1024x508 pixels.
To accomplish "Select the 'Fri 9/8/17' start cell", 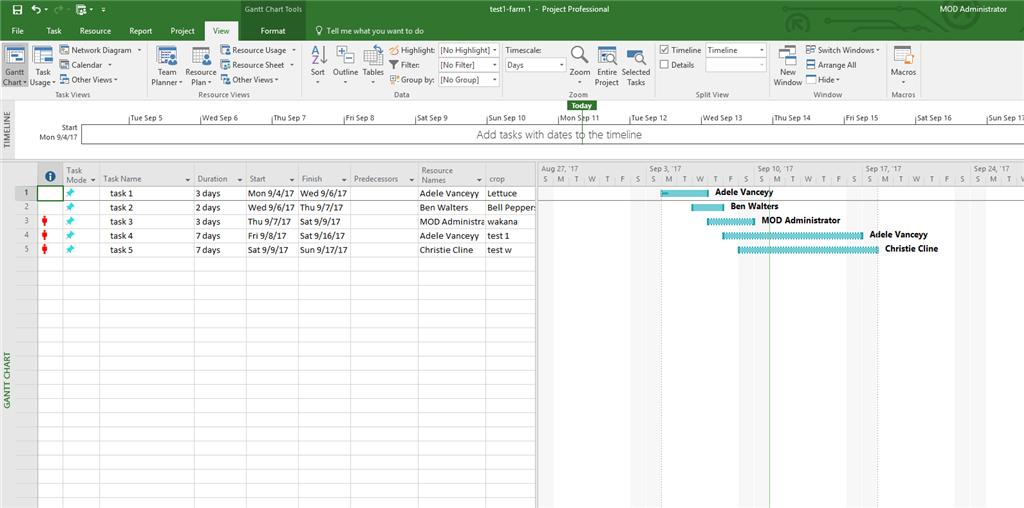I will tap(272, 236).
